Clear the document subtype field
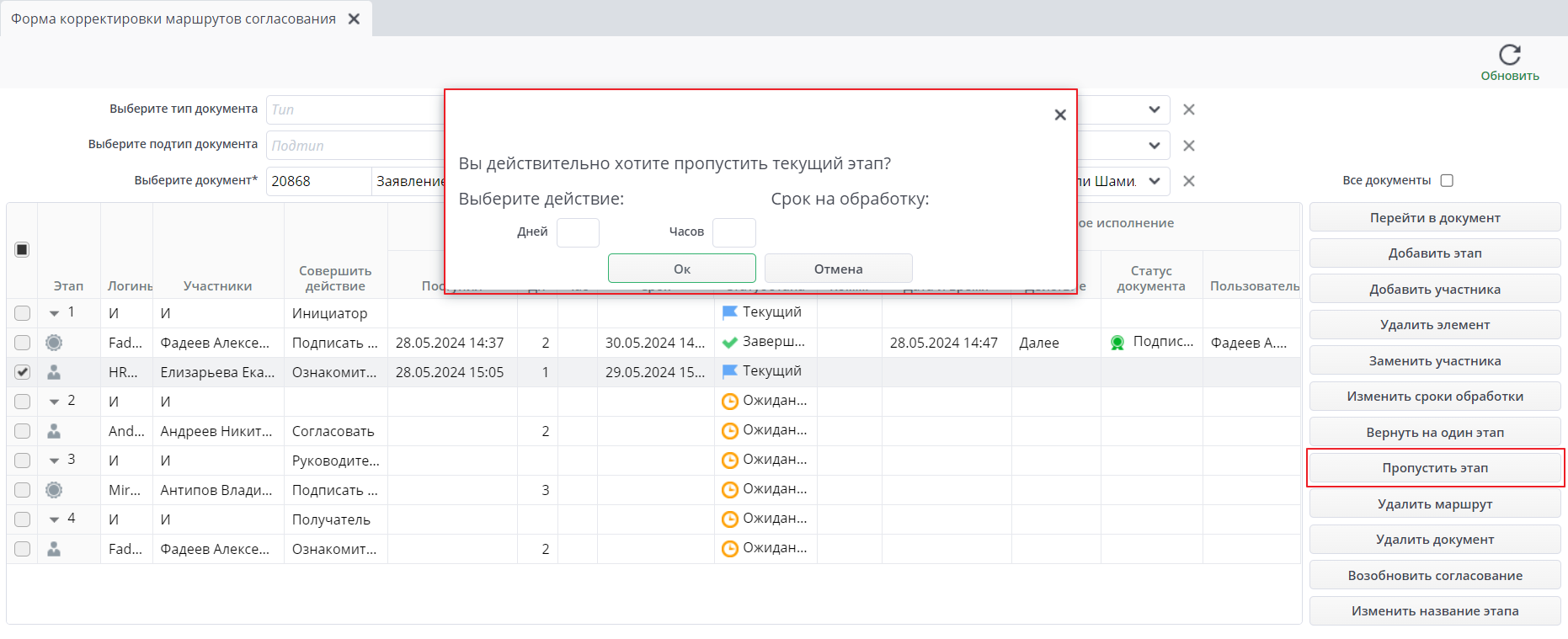The width and height of the screenshot is (1568, 639). pyautogui.click(x=1189, y=146)
